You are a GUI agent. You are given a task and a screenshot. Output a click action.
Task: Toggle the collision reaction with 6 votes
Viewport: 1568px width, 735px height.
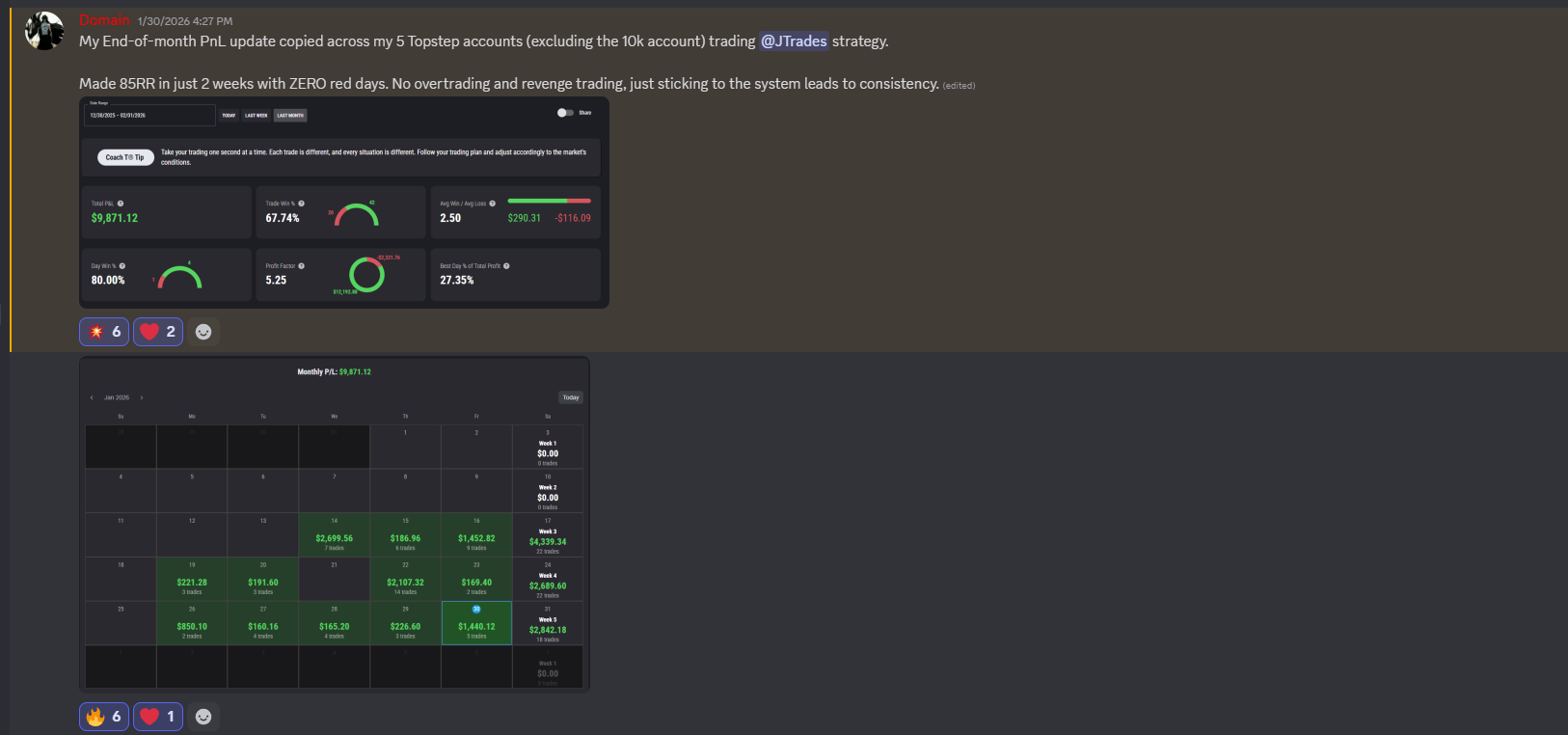104,332
